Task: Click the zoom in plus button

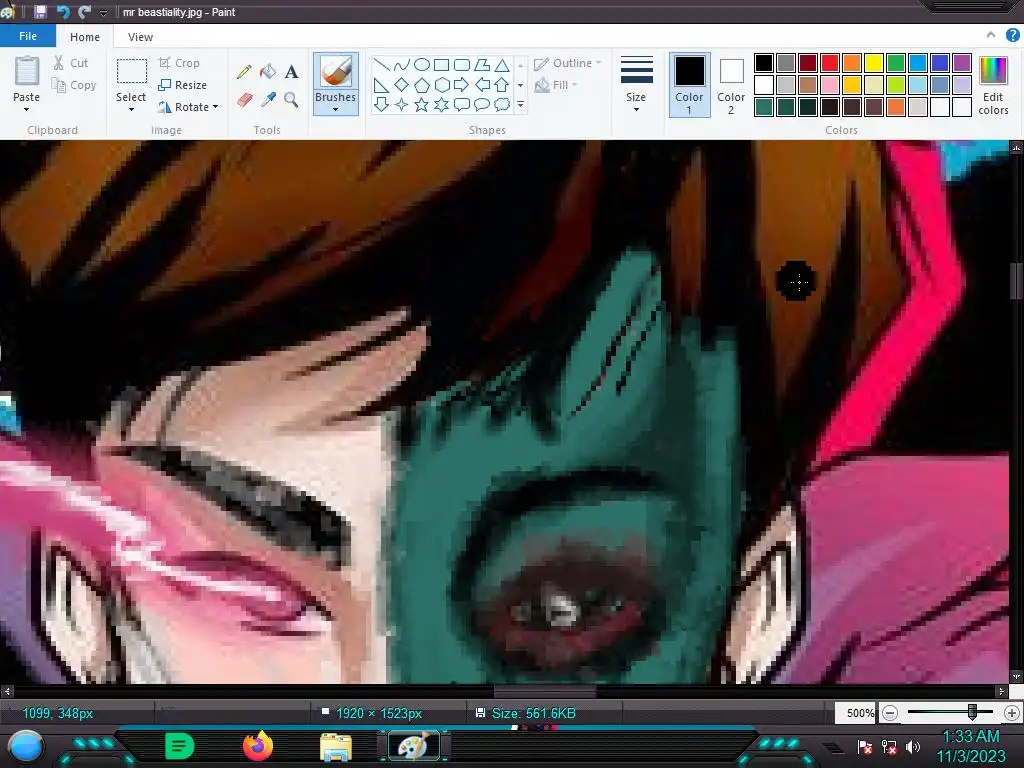Action: coord(1012,713)
